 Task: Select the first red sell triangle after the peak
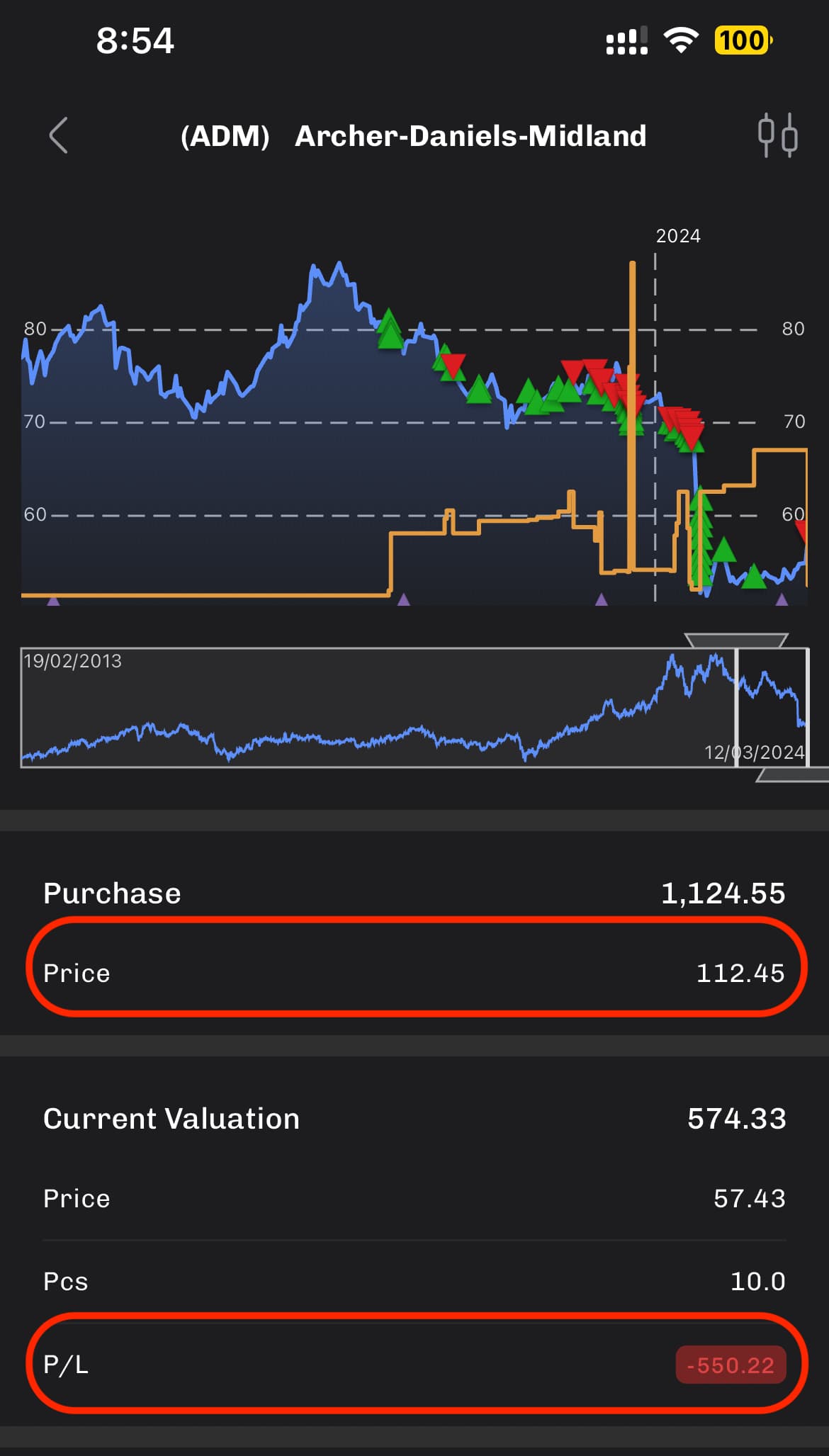(452, 366)
